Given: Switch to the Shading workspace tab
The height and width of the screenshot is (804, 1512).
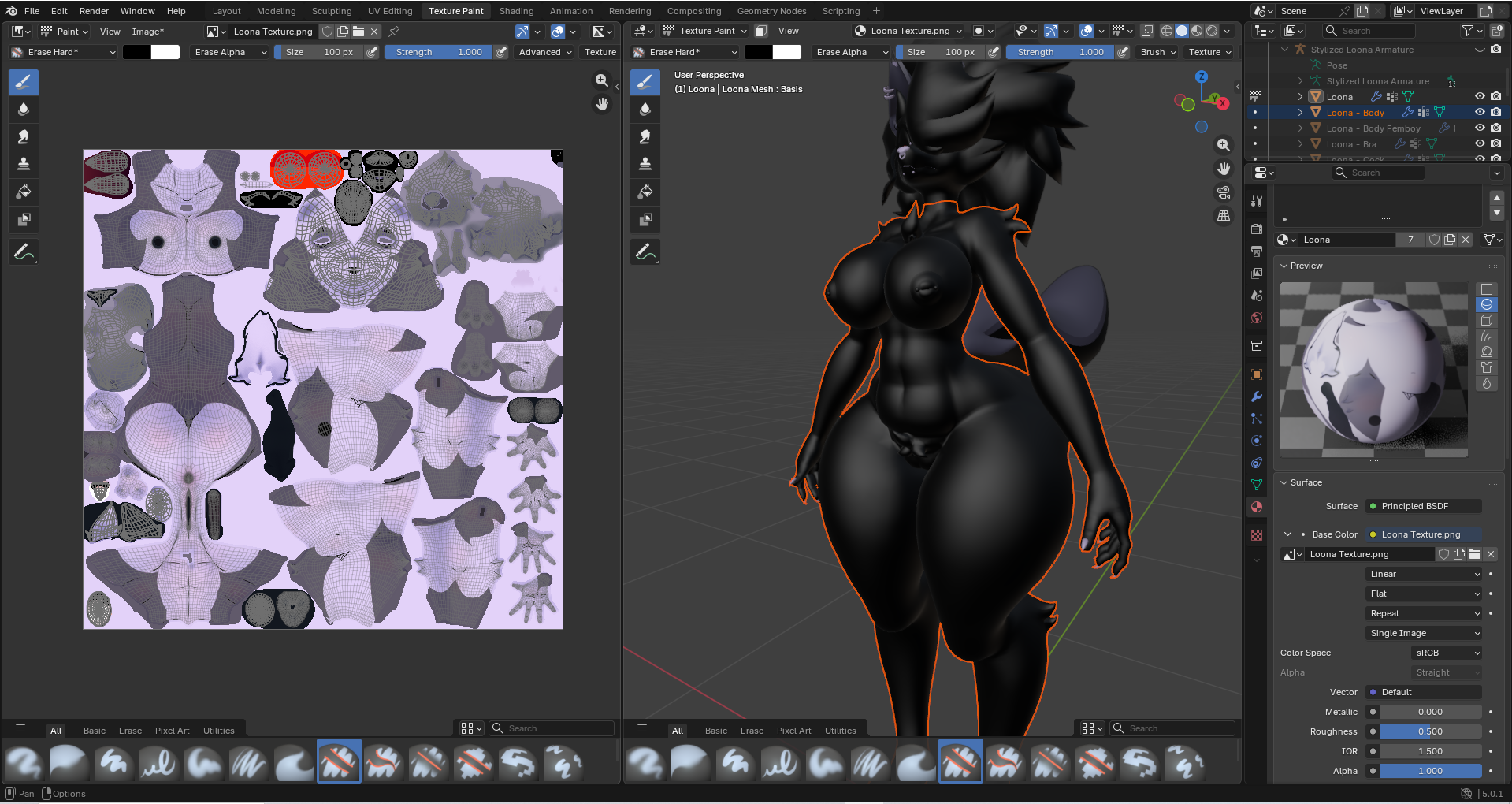Looking at the screenshot, I should tap(516, 11).
